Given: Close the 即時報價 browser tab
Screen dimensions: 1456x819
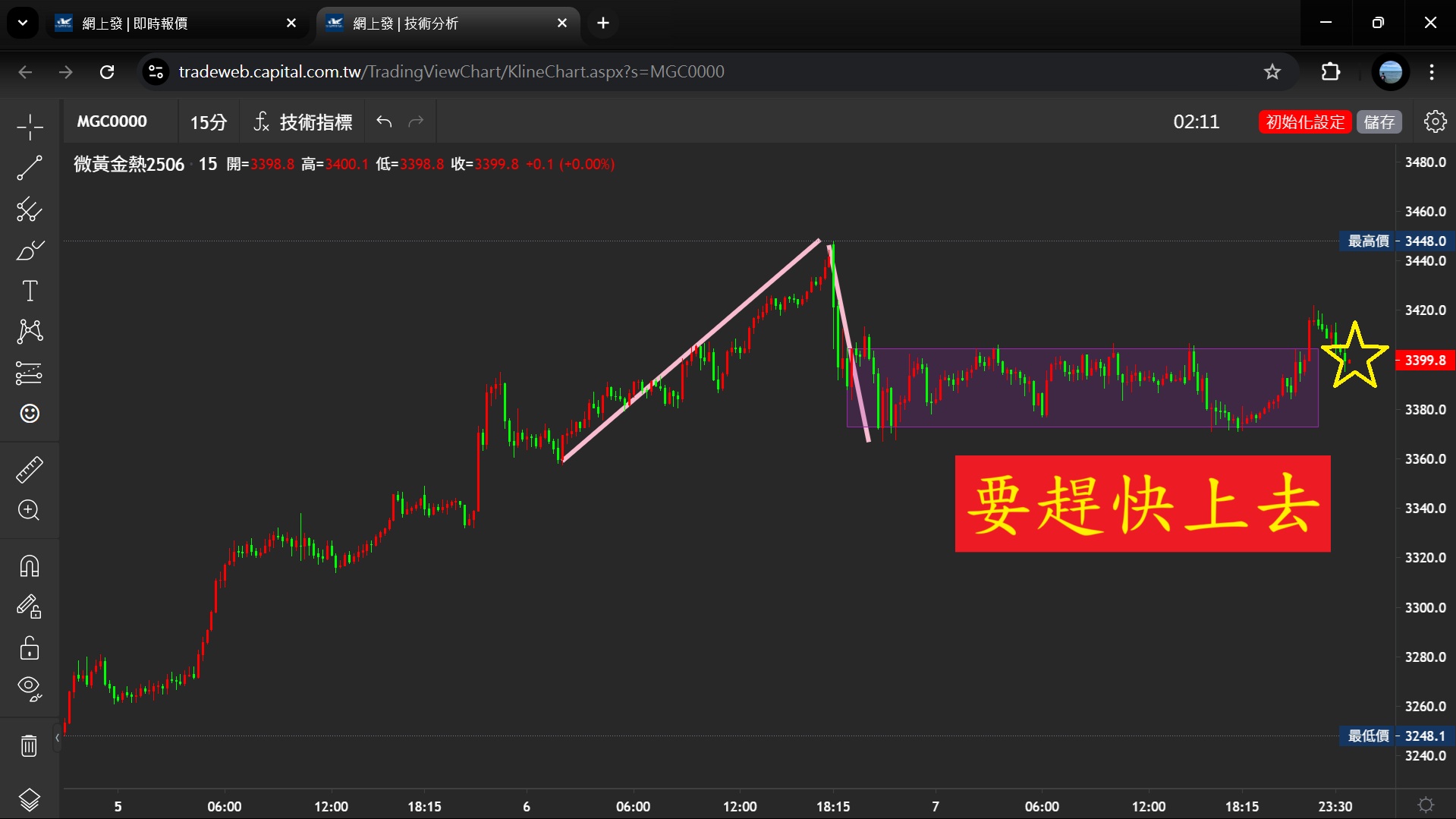Looking at the screenshot, I should [291, 24].
